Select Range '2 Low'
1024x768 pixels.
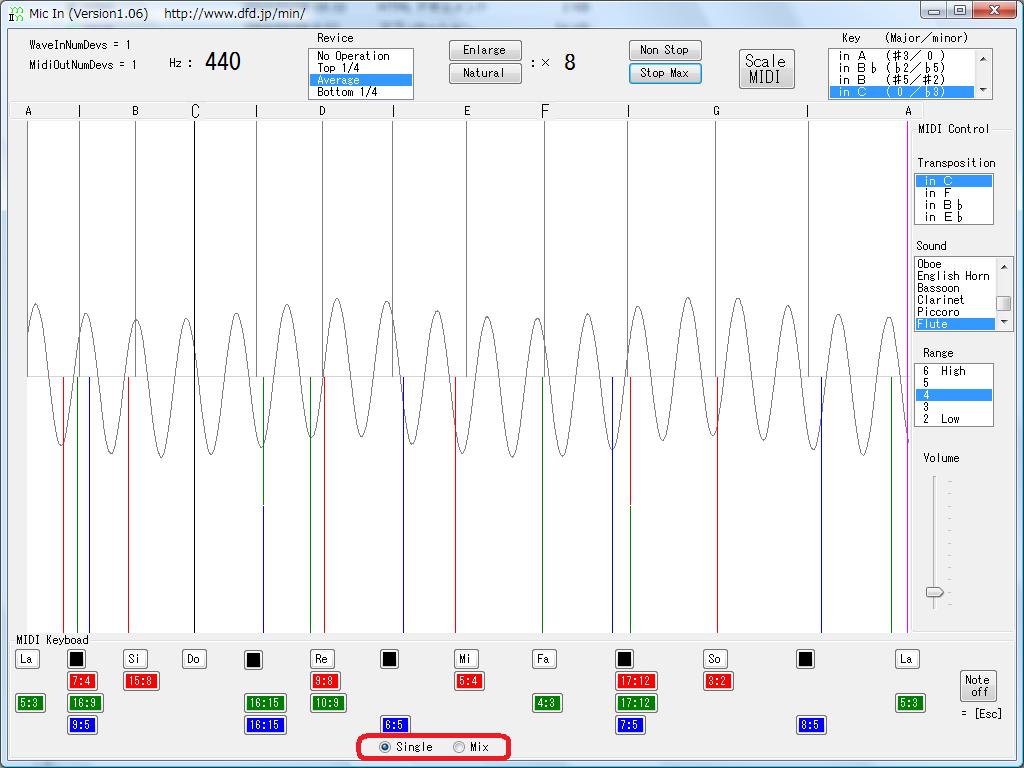coord(953,419)
